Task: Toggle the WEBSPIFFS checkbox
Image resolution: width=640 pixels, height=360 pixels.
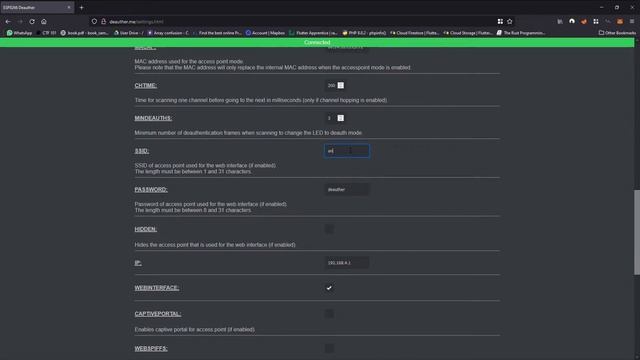Action: pyautogui.click(x=329, y=348)
